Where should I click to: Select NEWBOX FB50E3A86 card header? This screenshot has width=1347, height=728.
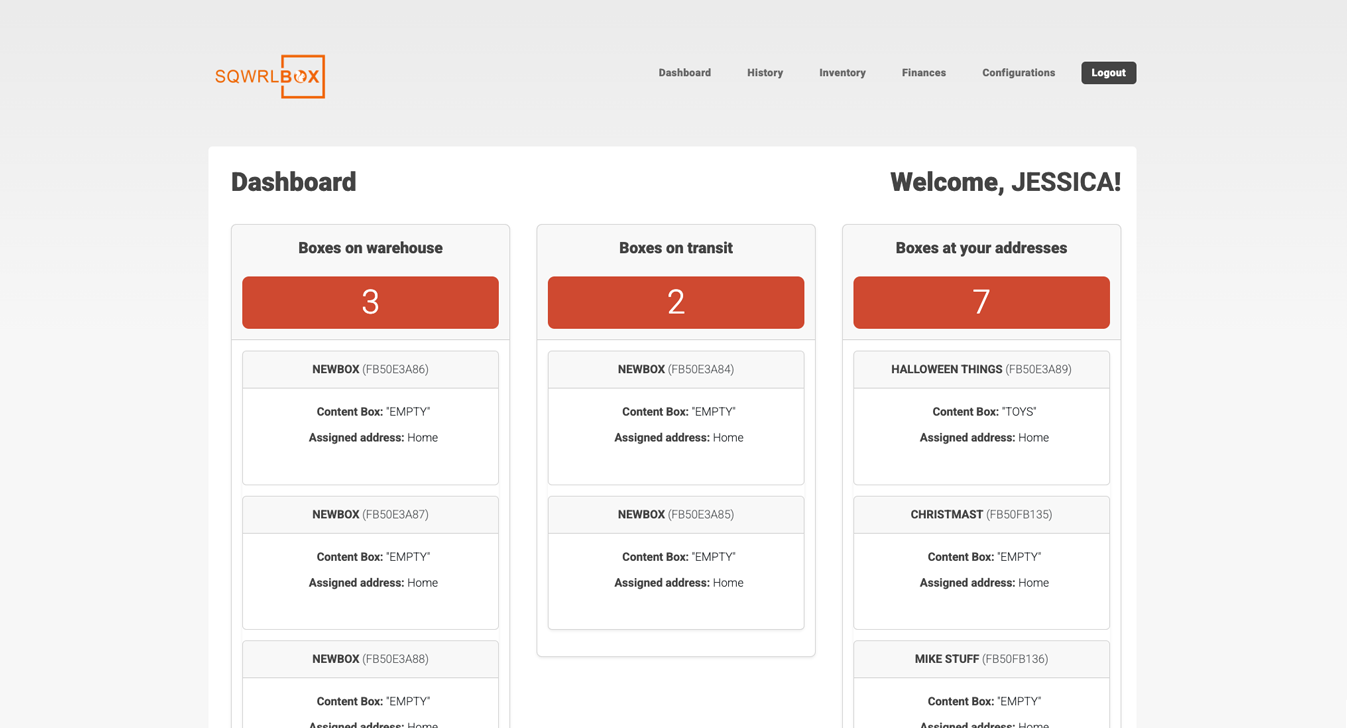pyautogui.click(x=370, y=370)
